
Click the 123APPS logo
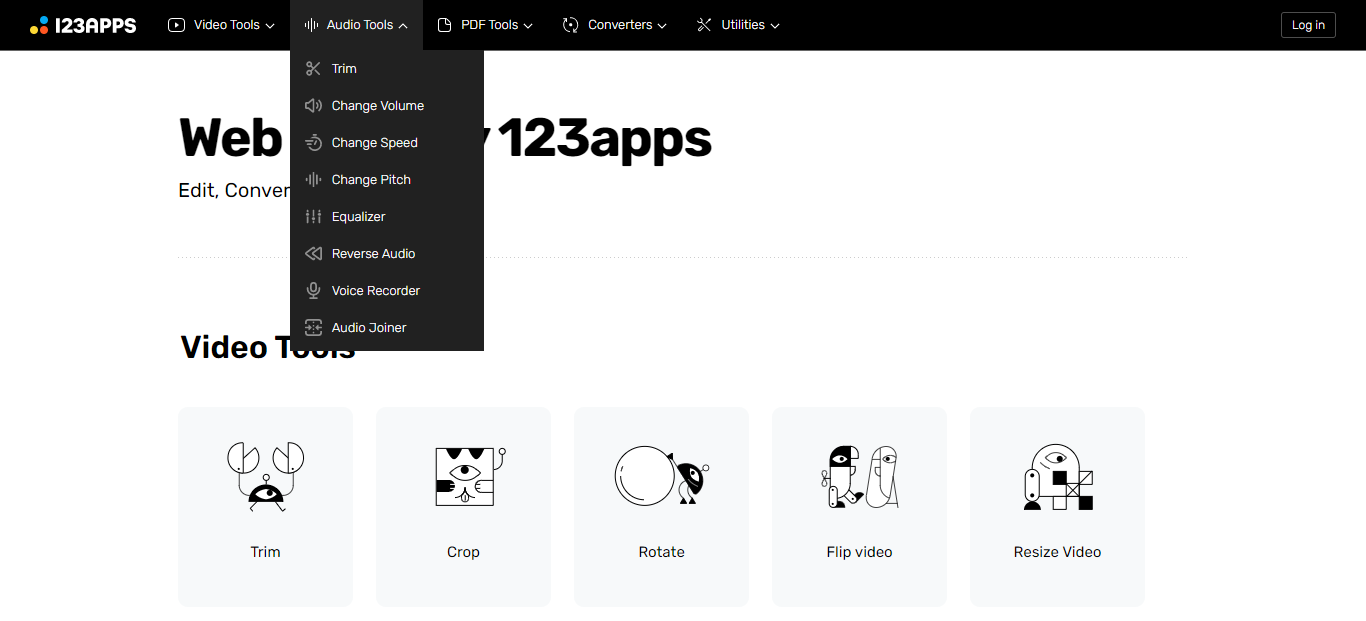point(84,24)
